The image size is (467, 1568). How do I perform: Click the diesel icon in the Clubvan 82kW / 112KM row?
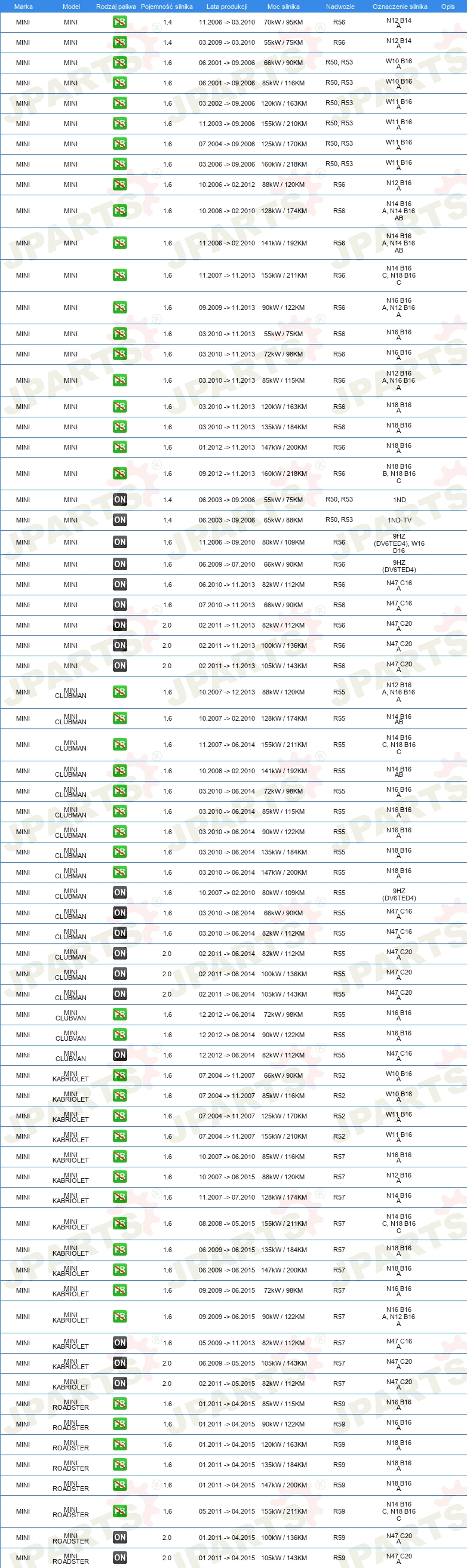[120, 1055]
